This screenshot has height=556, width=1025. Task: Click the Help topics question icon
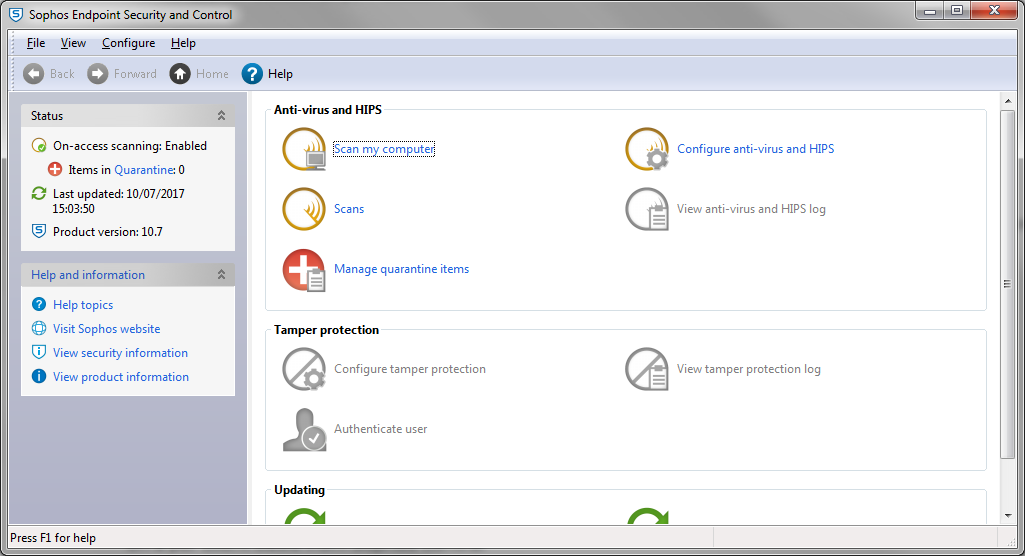(x=39, y=304)
